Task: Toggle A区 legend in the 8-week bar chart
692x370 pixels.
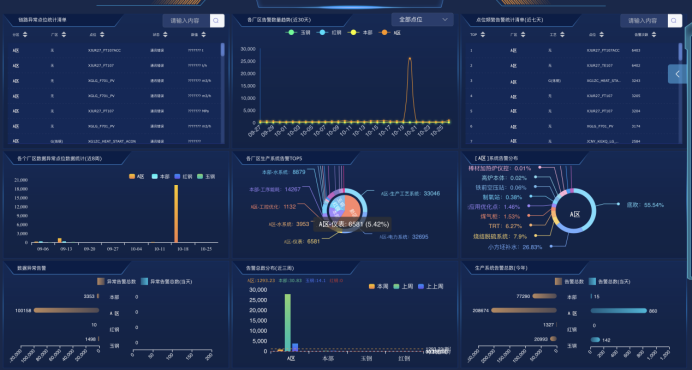Action: [137, 177]
